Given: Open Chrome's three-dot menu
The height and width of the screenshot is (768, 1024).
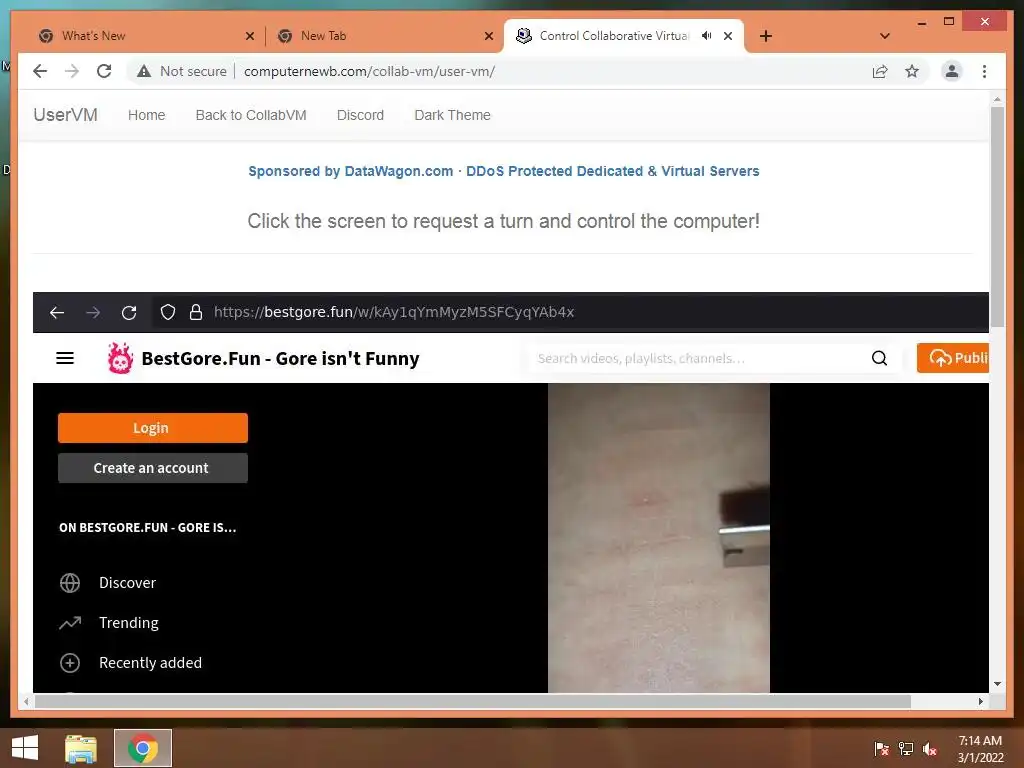Looking at the screenshot, I should coord(984,71).
